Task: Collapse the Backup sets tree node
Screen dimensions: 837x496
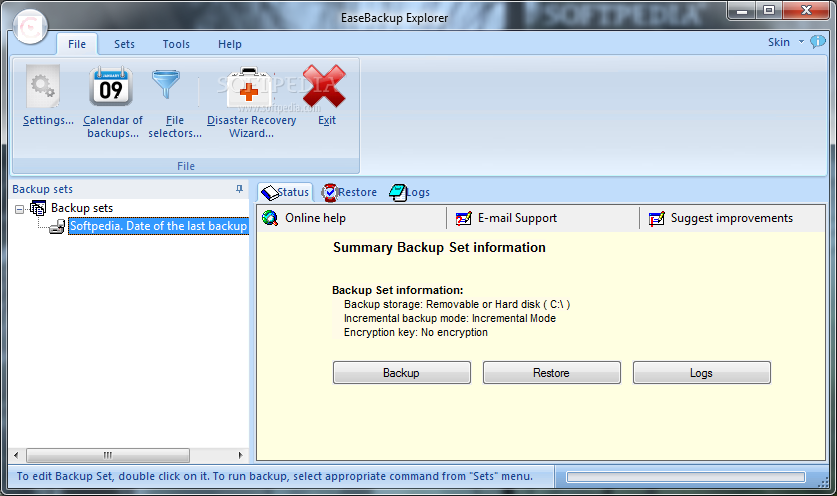Action: [20, 209]
